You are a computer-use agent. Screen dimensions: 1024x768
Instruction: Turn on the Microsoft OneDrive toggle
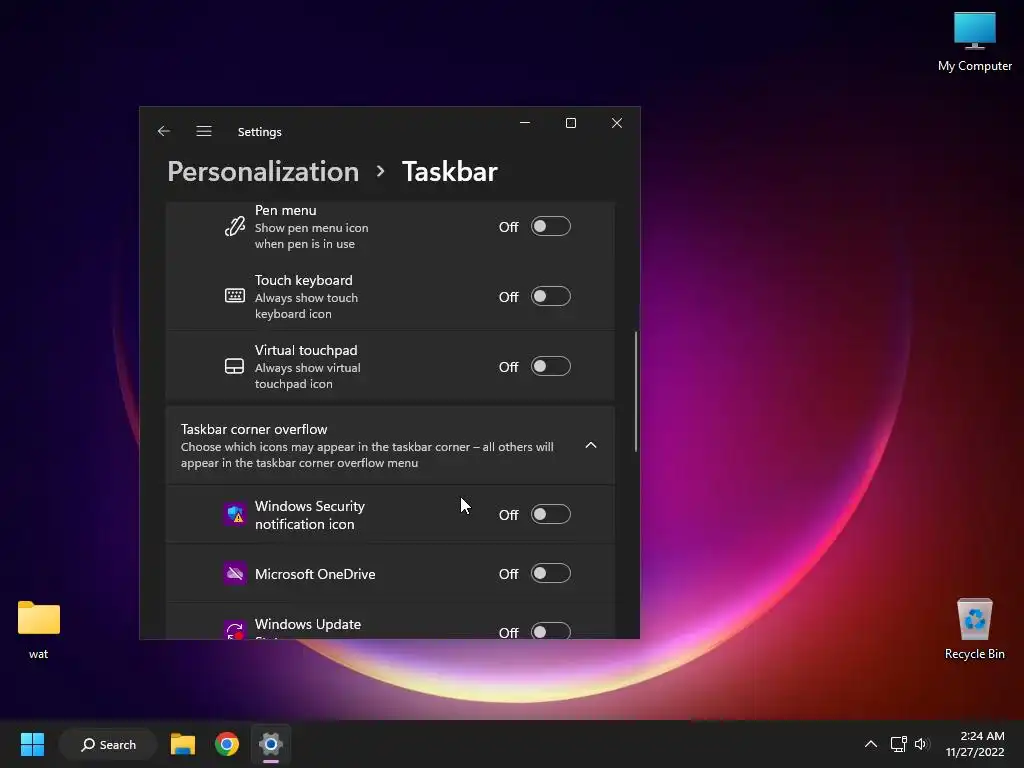pos(551,573)
